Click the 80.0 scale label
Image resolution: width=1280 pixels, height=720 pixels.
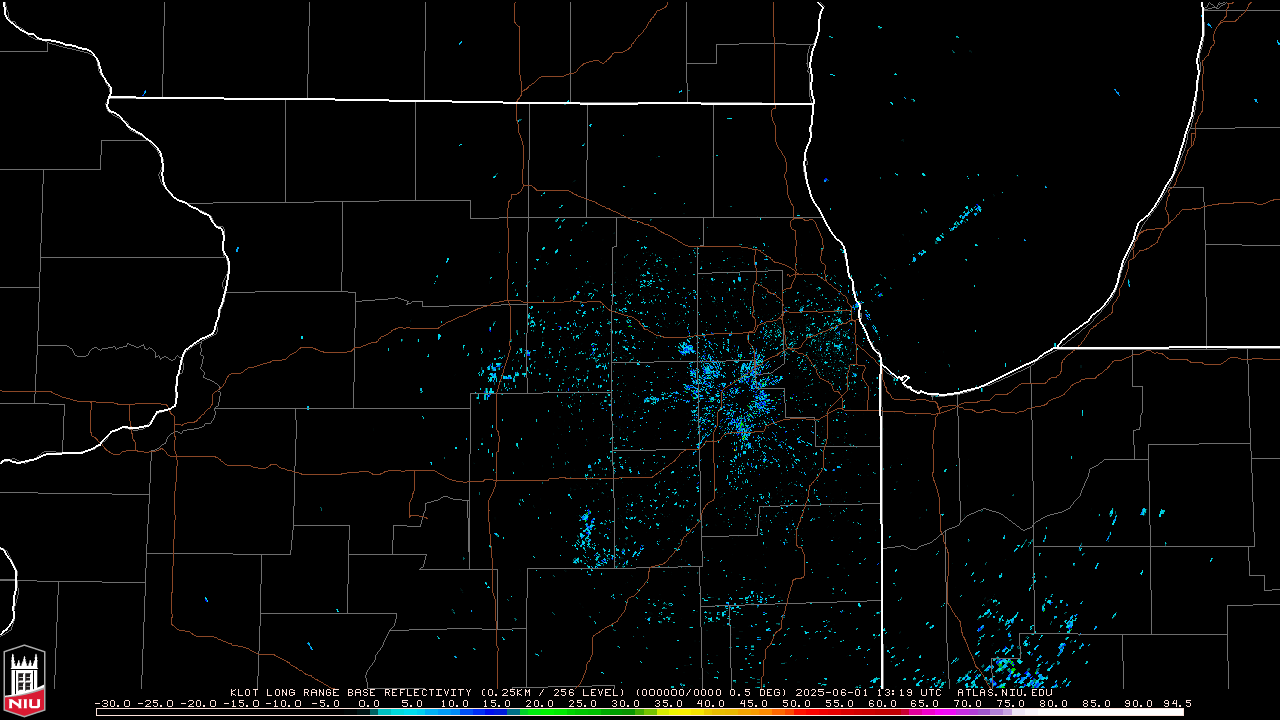pyautogui.click(x=1053, y=703)
